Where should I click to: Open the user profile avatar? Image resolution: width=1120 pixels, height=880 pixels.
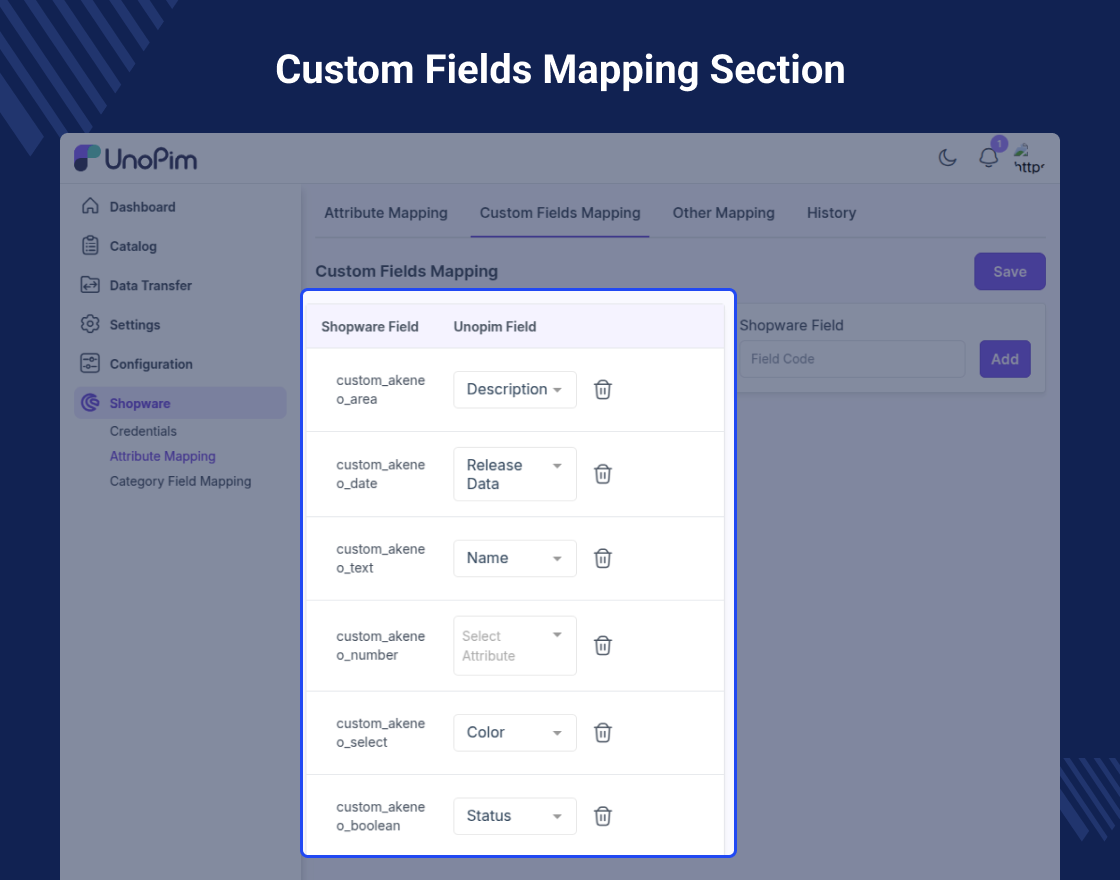1029,159
